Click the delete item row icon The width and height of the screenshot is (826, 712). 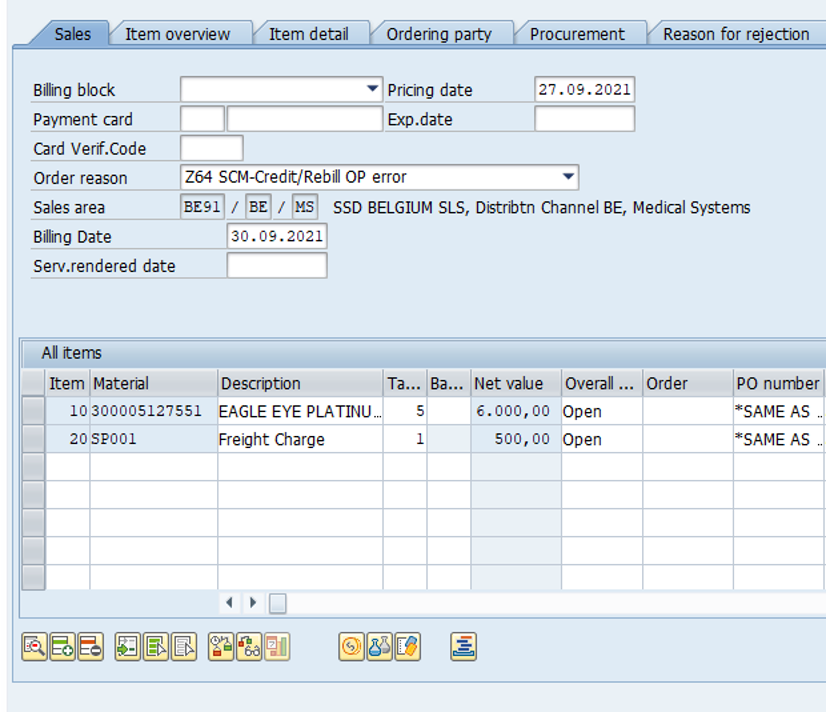(91, 646)
